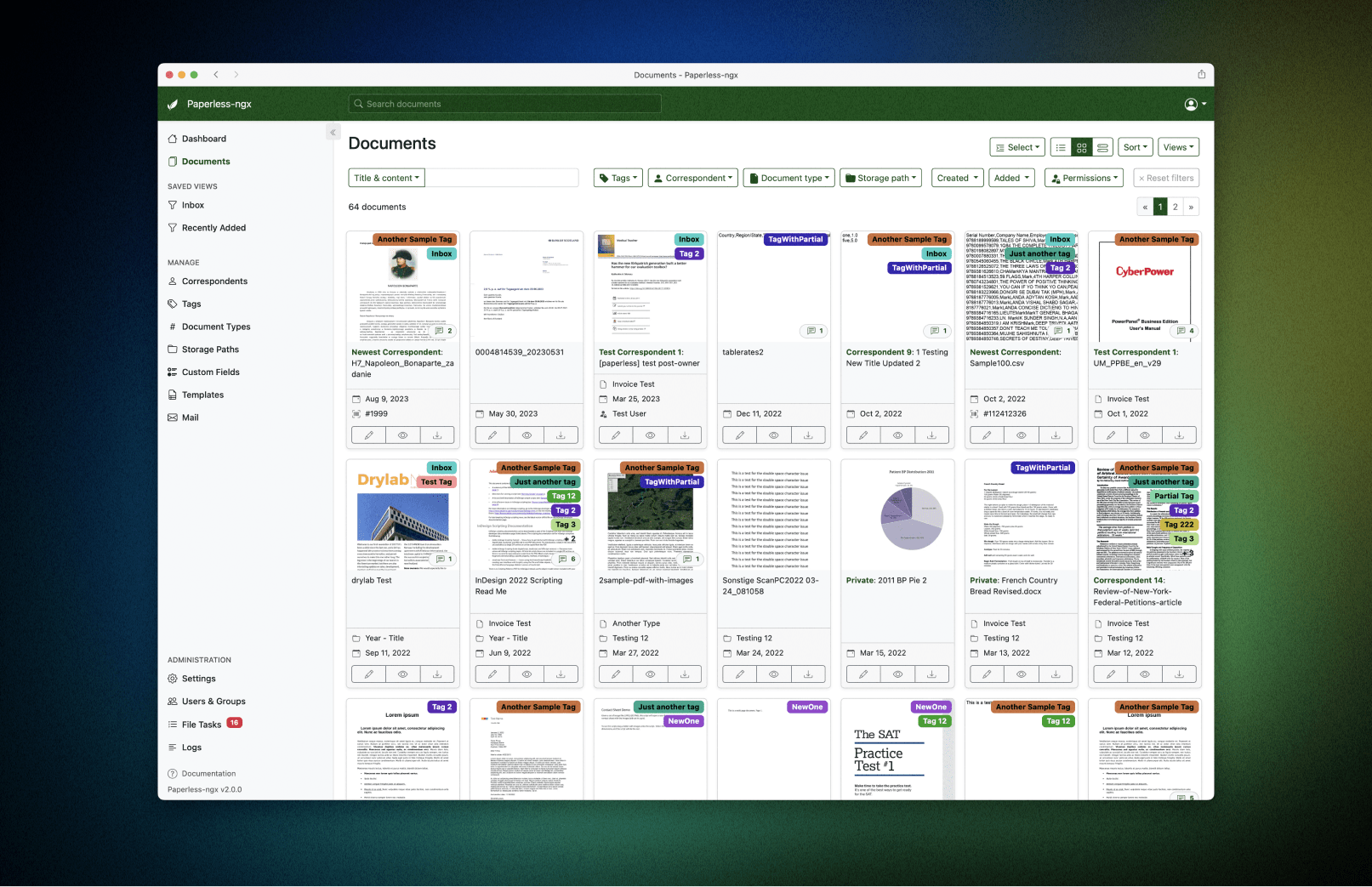Filter by Newest Correspondent on Napoleon card

click(x=397, y=352)
